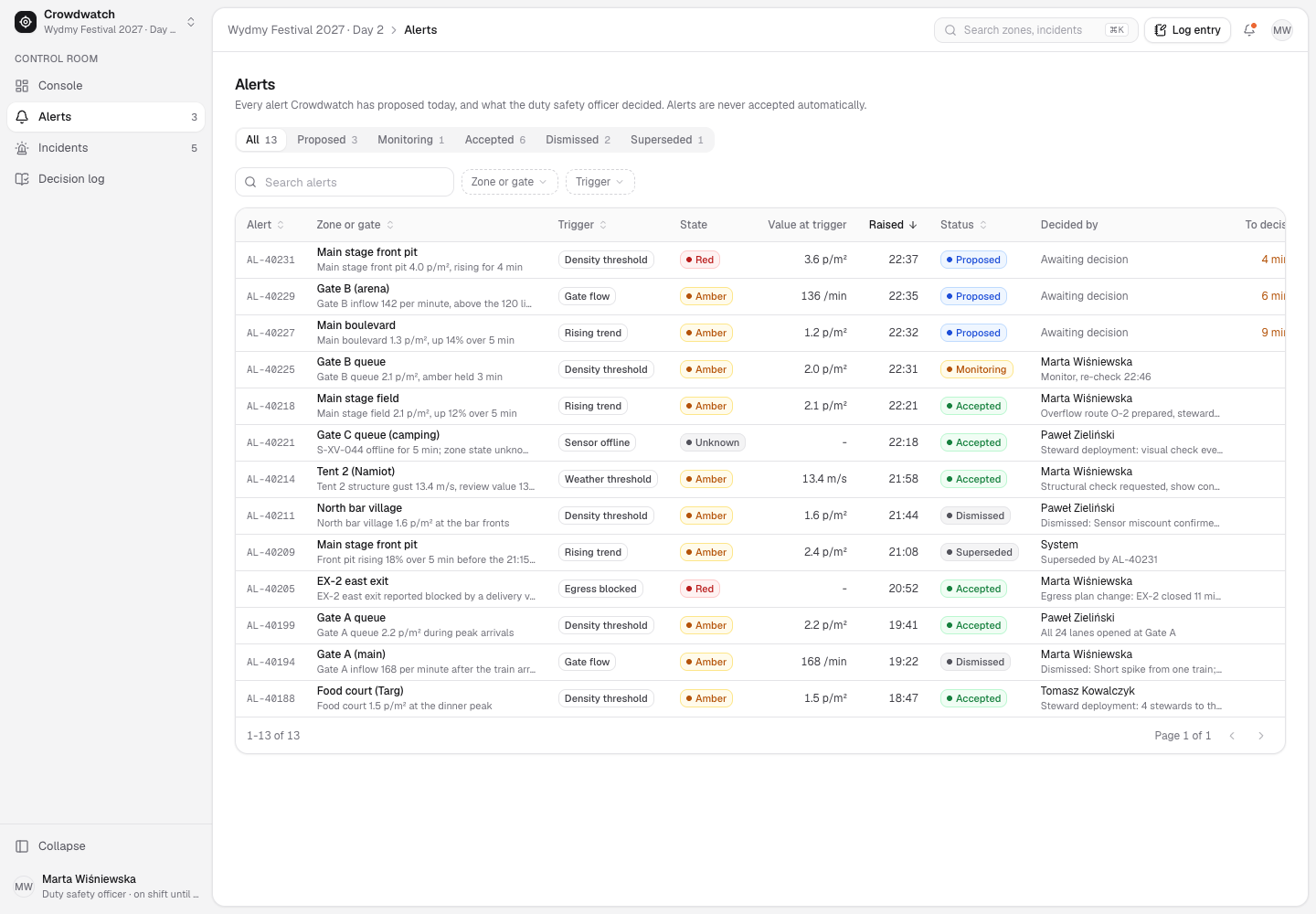Image resolution: width=1316 pixels, height=914 pixels.
Task: Click the Collapse sidebar panel icon
Action: point(22,846)
